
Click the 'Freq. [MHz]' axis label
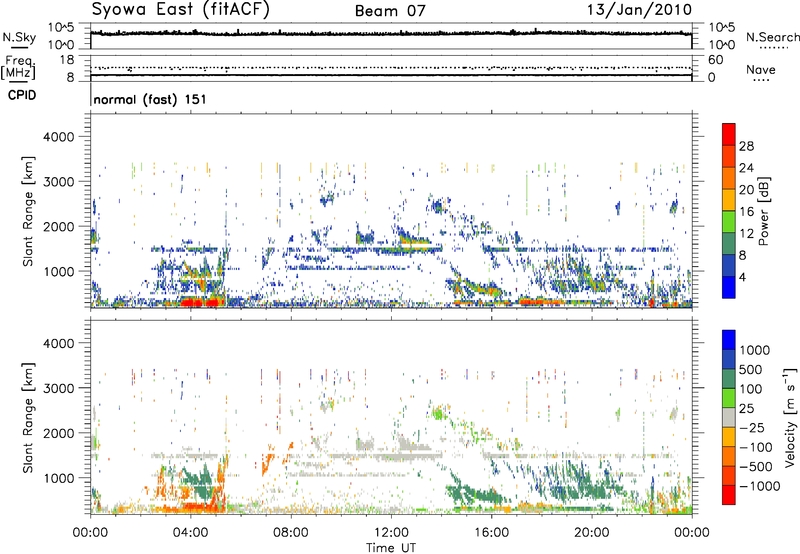[18, 68]
